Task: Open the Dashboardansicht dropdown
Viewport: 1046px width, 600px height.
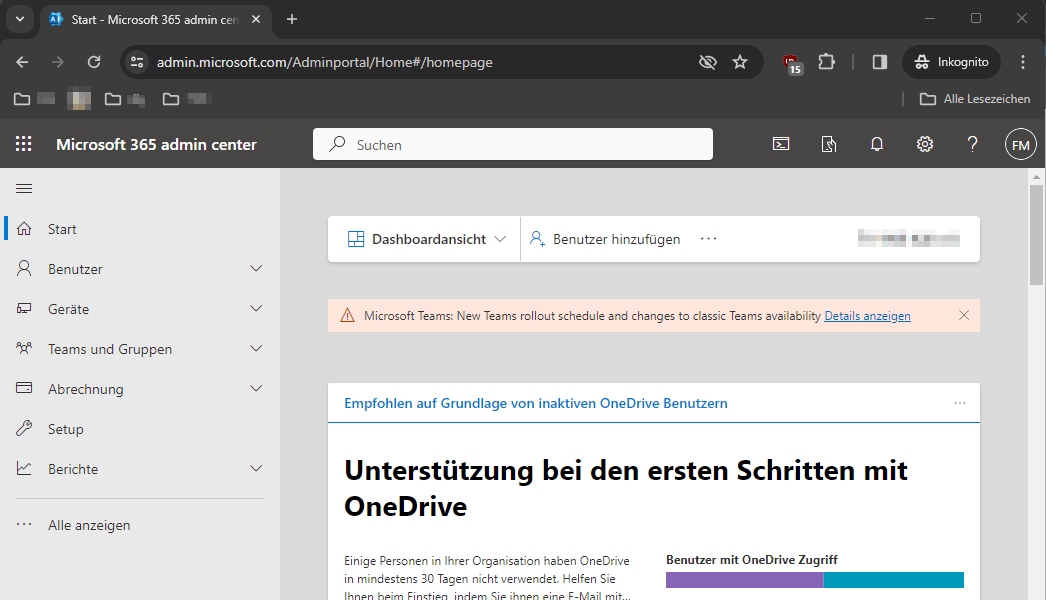Action: coord(427,239)
